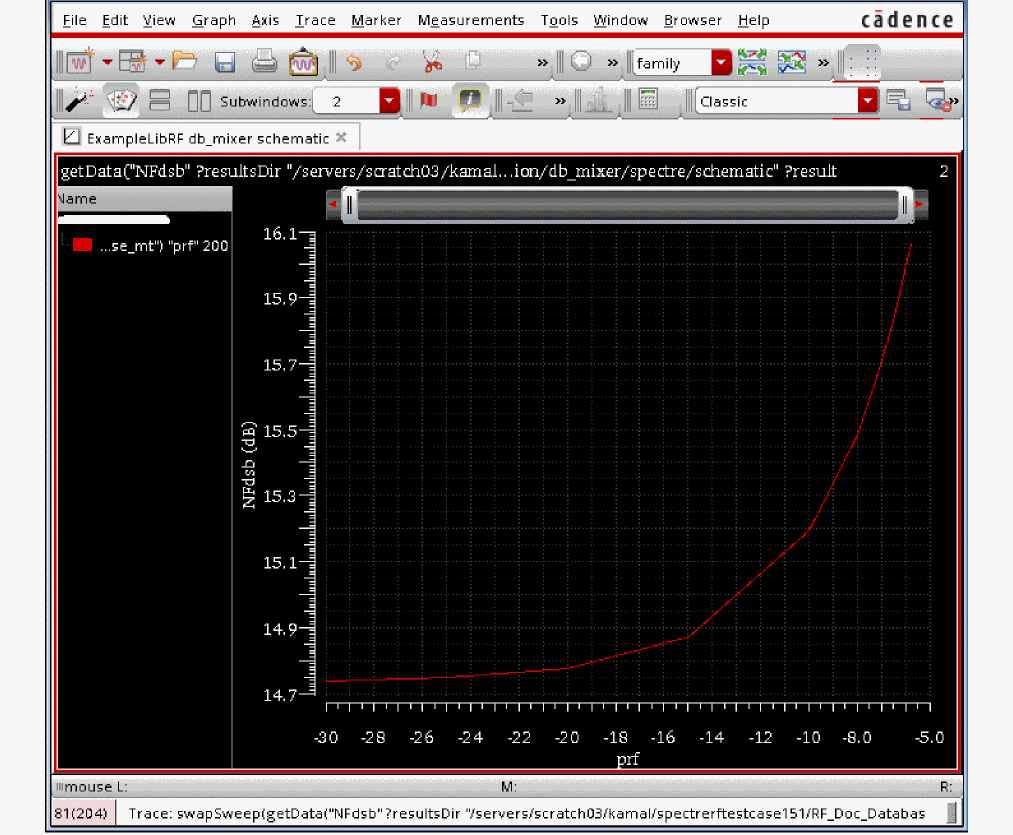Screen dimensions: 1013x835
Task: Open the family dropdown list
Action: coord(721,63)
